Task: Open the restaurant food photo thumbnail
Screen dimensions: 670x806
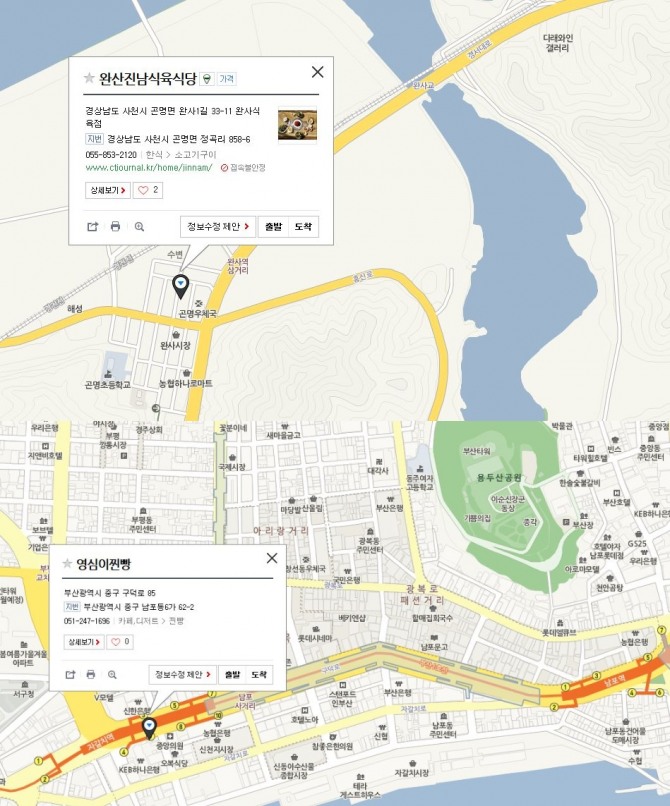Action: [297, 124]
